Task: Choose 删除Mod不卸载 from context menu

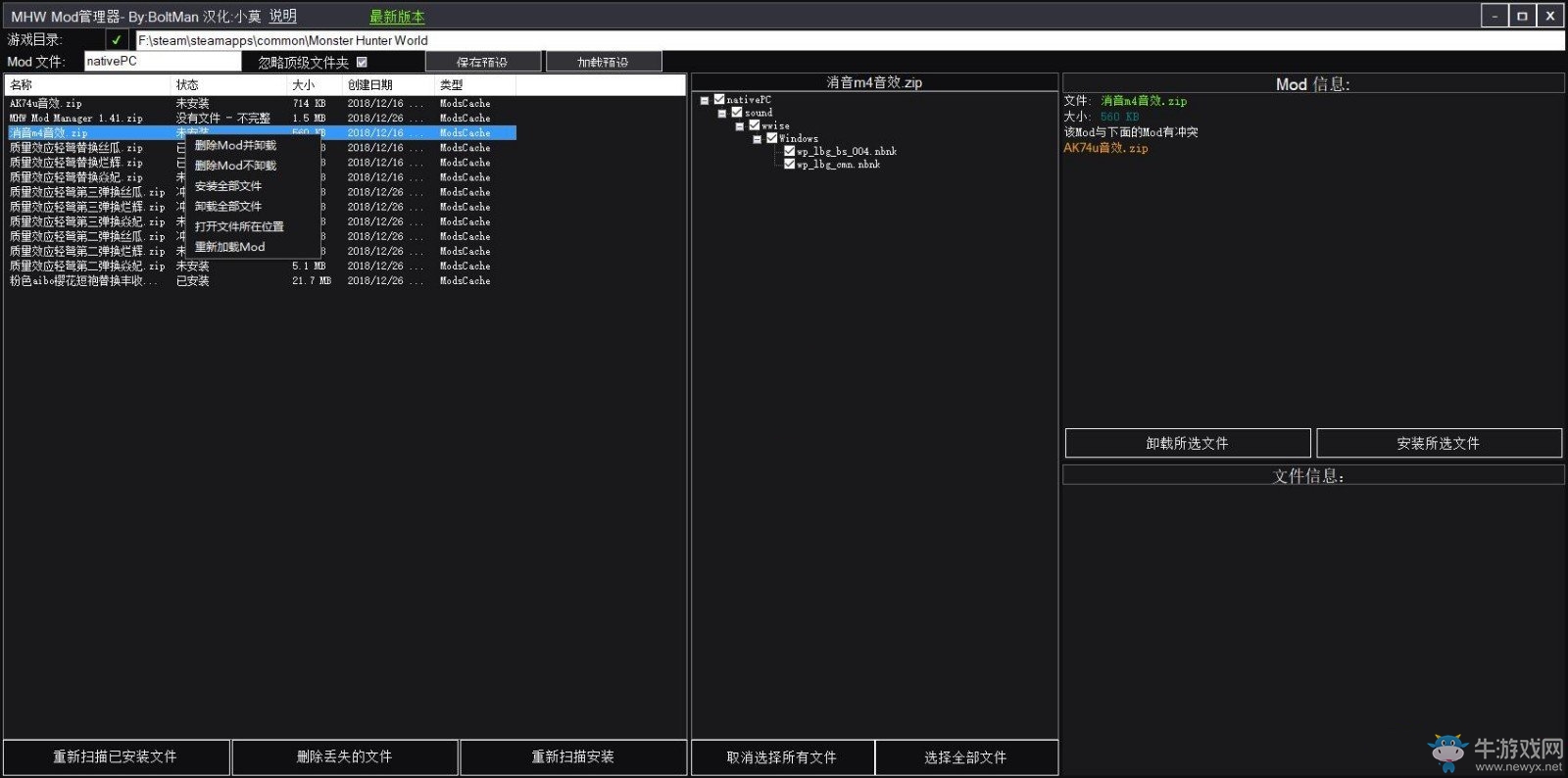Action: coord(235,166)
